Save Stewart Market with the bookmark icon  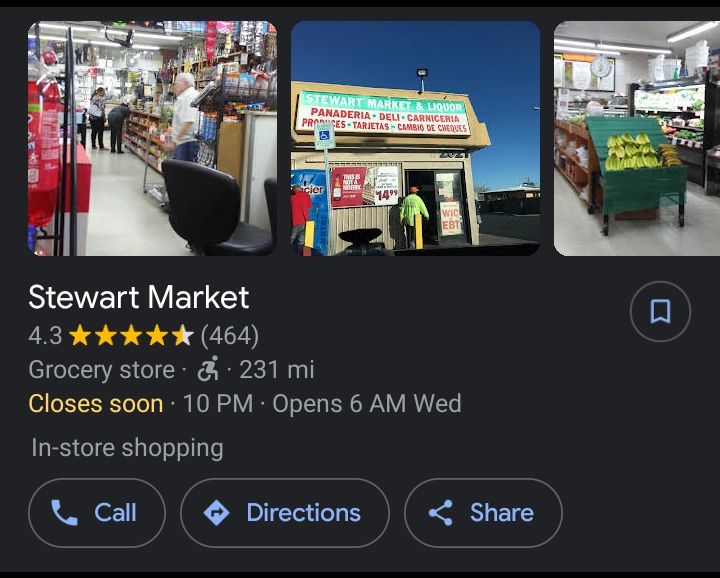(660, 311)
